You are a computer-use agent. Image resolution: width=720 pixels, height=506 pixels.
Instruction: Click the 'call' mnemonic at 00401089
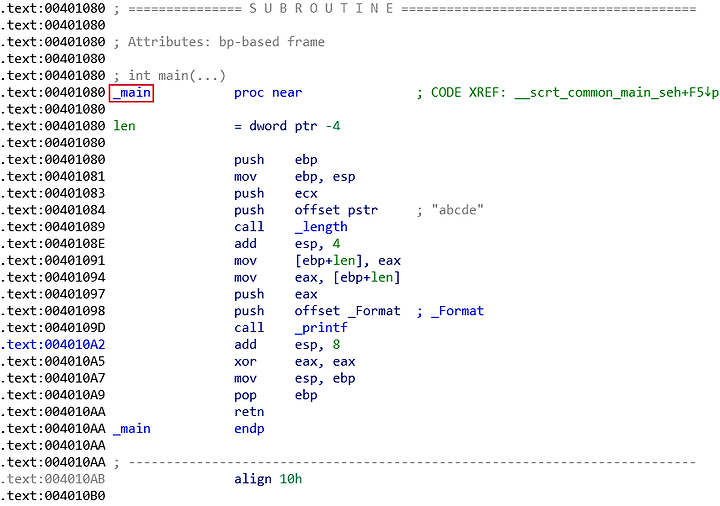coord(249,227)
